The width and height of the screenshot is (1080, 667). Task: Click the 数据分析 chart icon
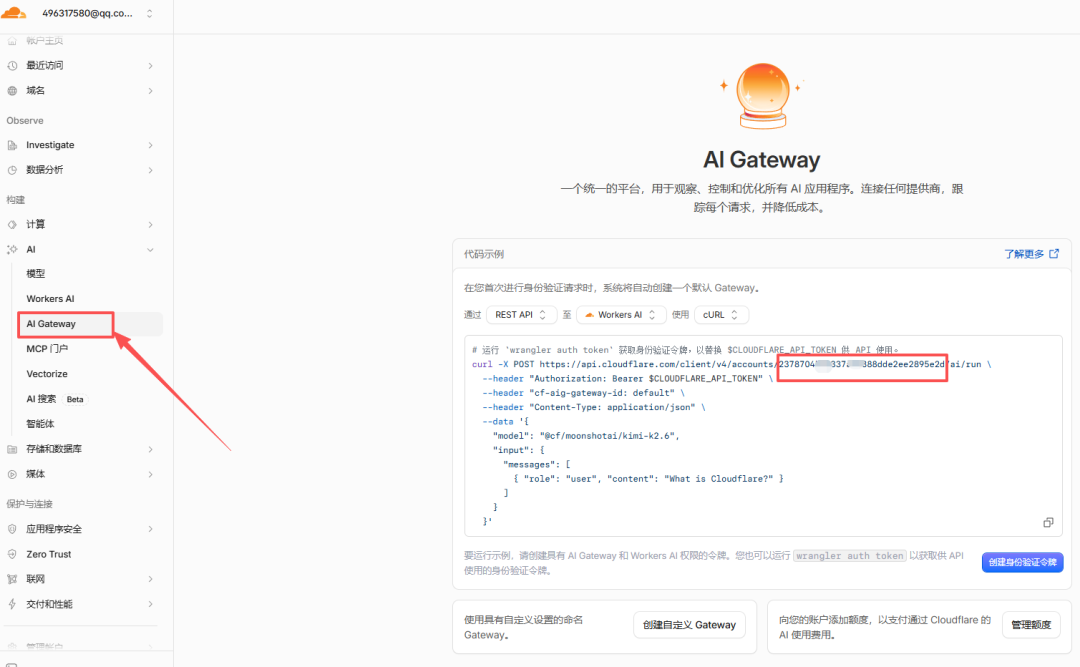coord(12,170)
